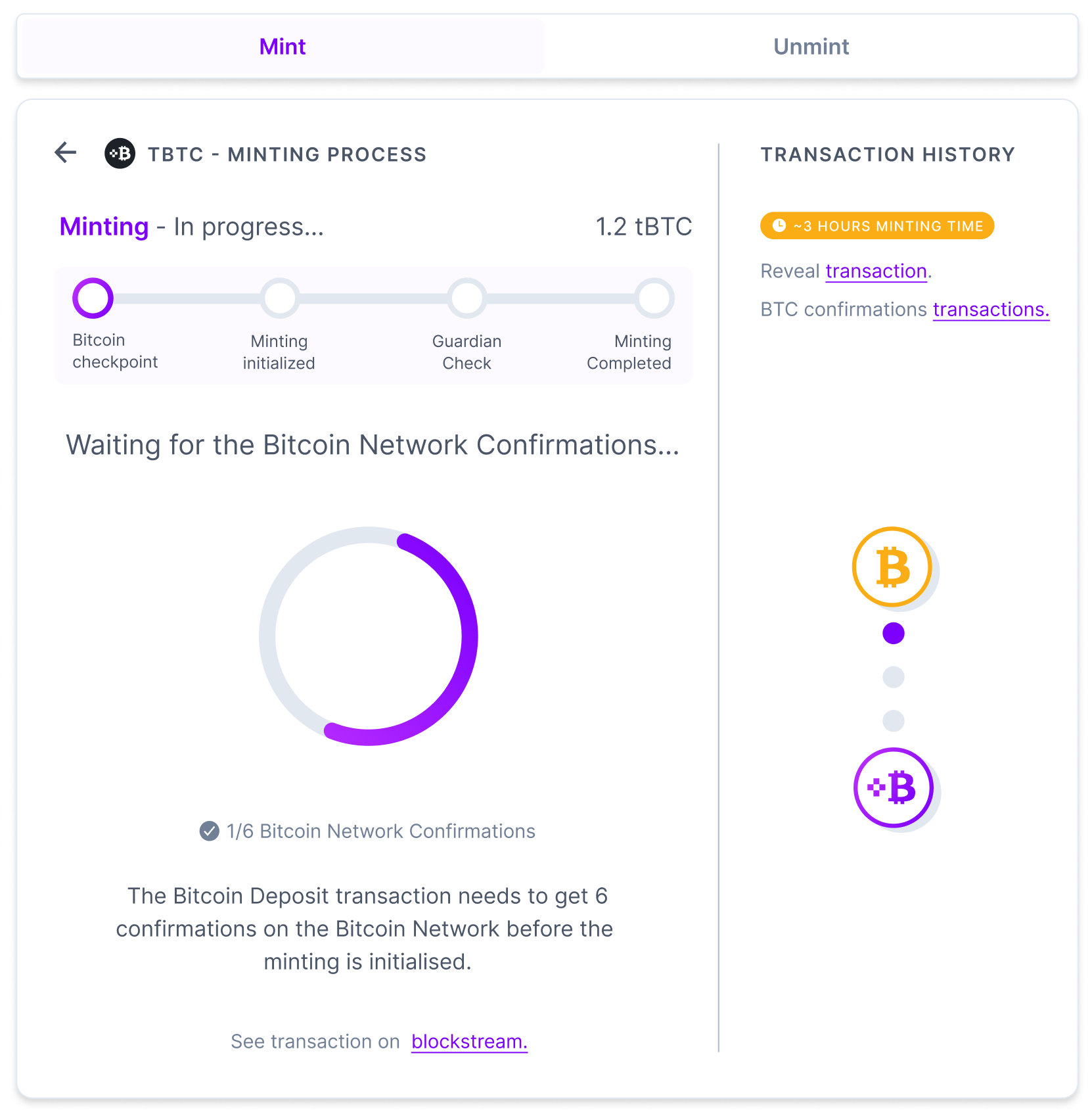Click the tBTC logo icon
The height and width of the screenshot is (1120, 1092).
120,154
